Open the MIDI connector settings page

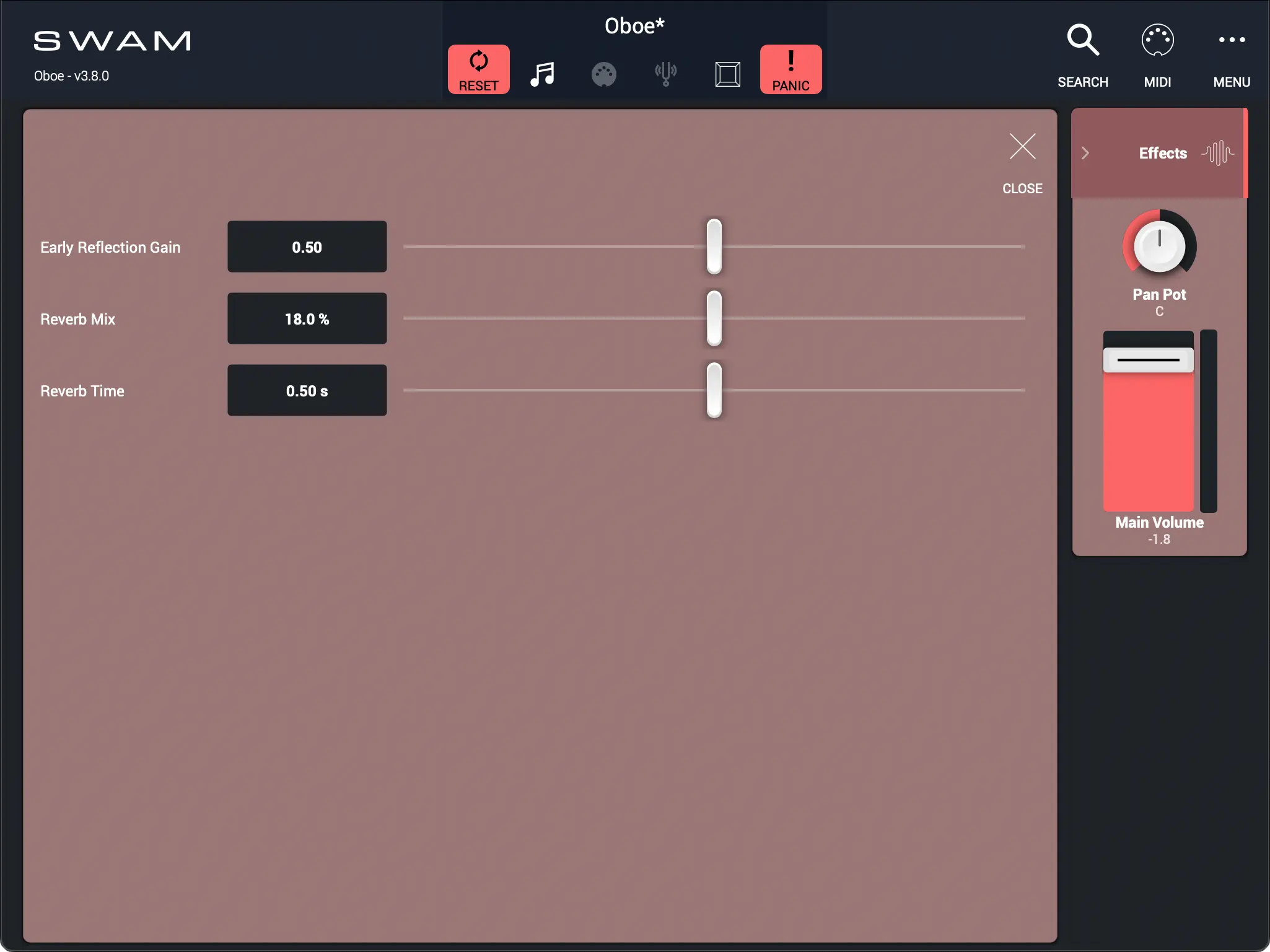click(603, 74)
